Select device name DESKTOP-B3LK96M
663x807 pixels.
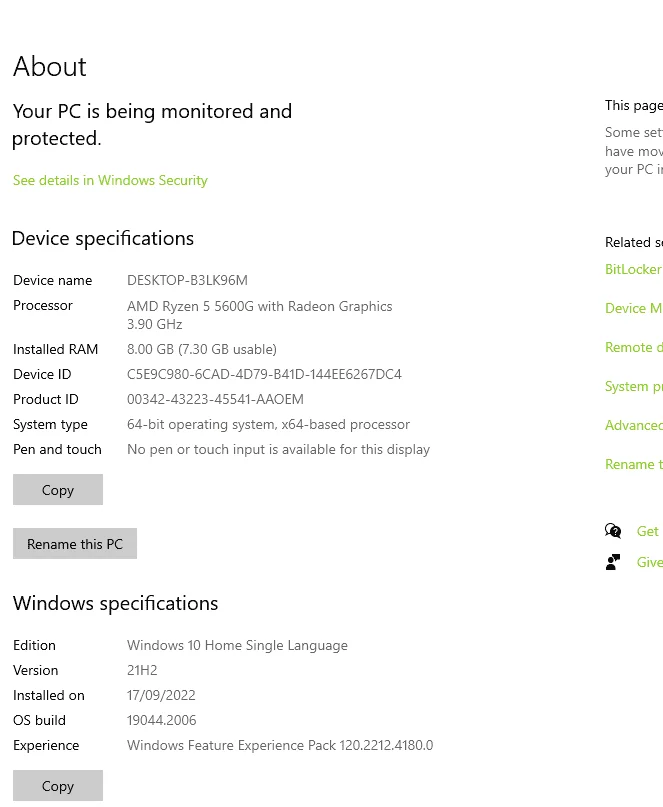click(187, 280)
